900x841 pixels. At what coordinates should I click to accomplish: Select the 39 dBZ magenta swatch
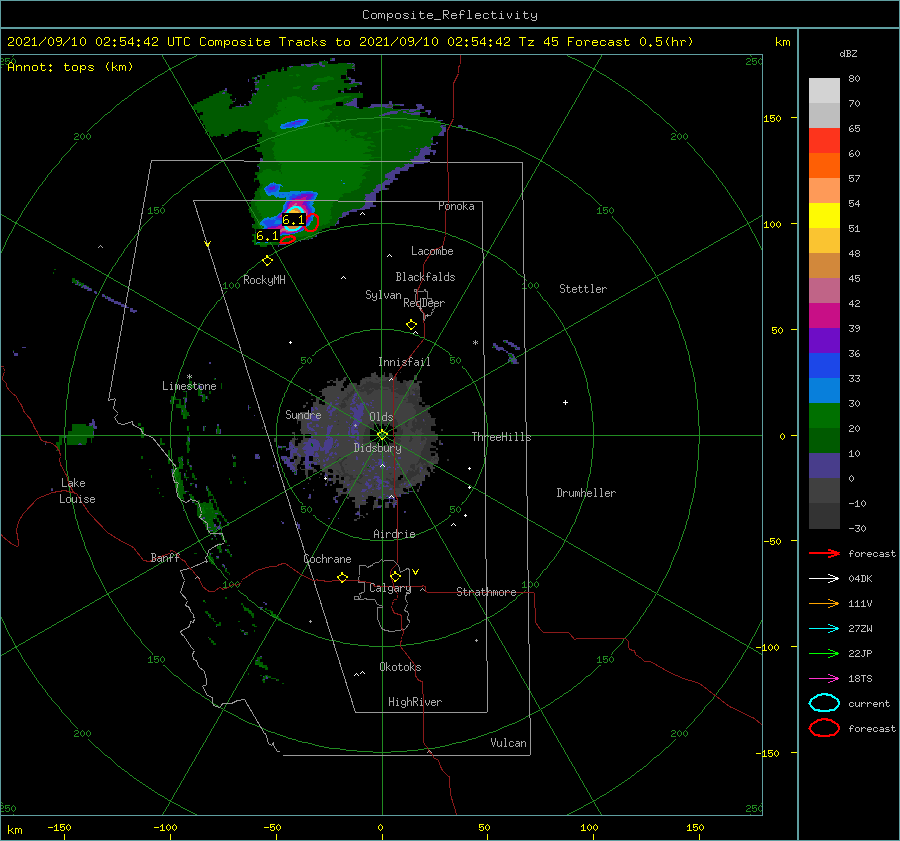pos(824,315)
